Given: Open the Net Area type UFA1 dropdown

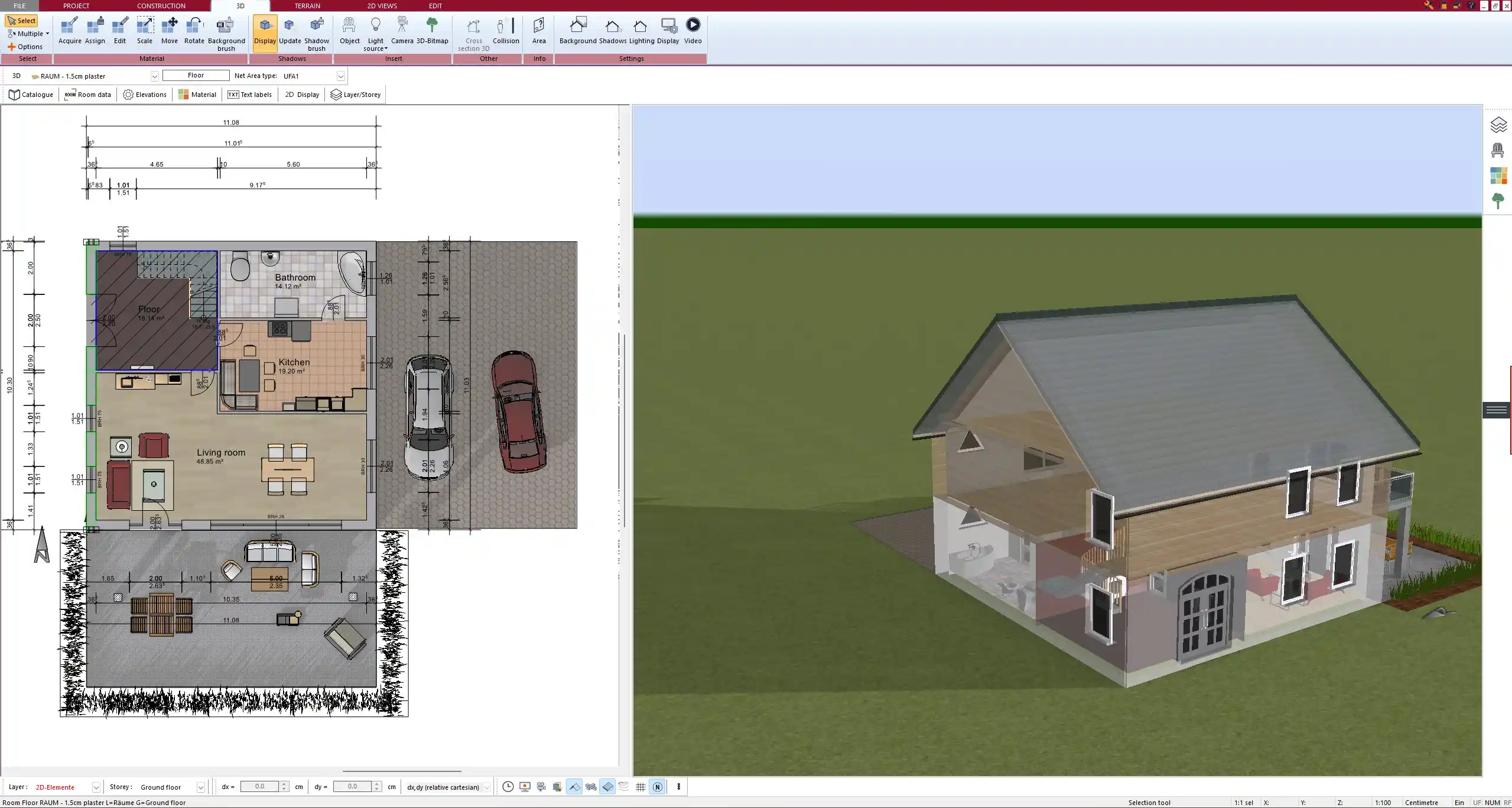Looking at the screenshot, I should pyautogui.click(x=341, y=76).
